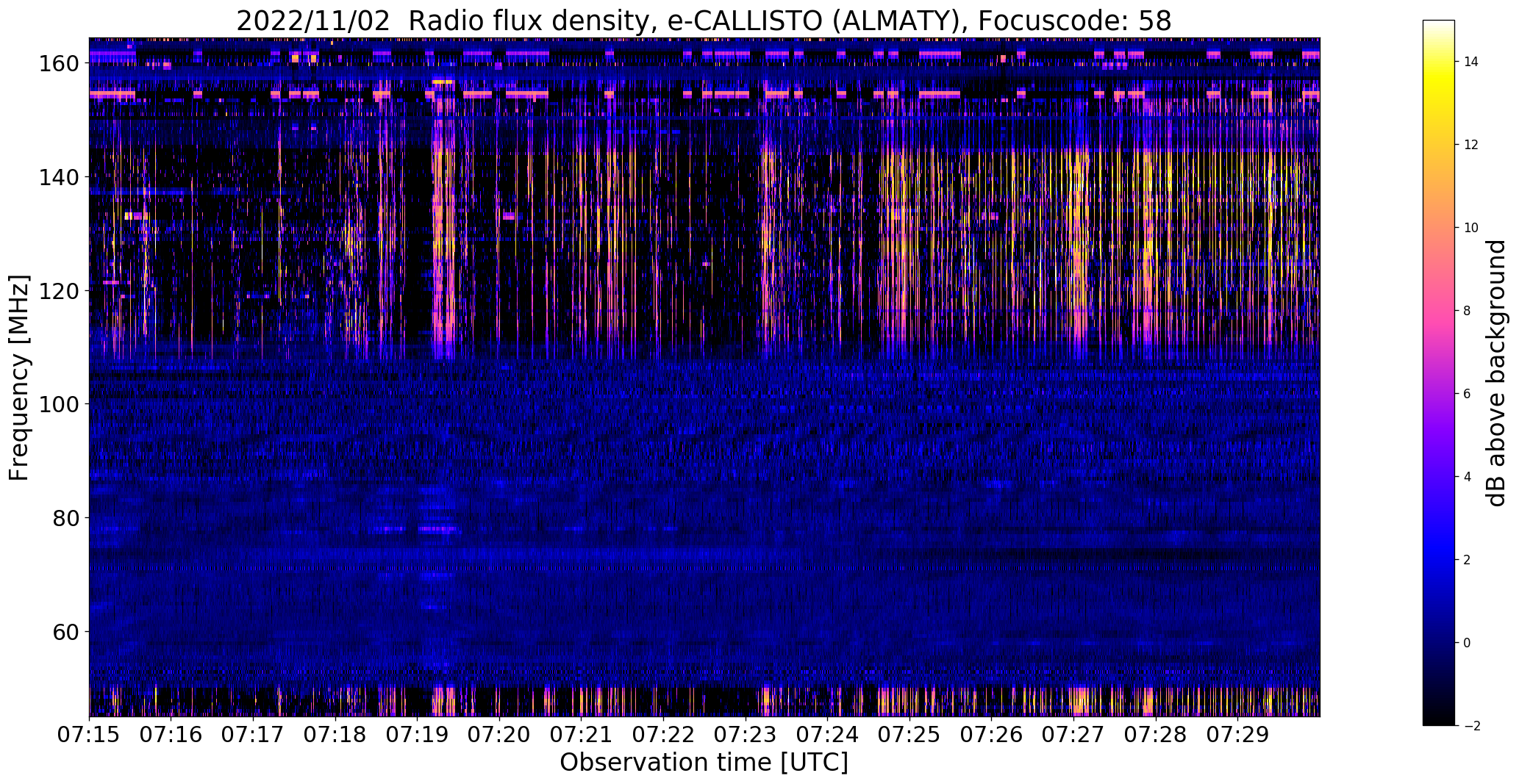Click the 07:16 time tick label
The image size is (1519, 784).
(171, 734)
